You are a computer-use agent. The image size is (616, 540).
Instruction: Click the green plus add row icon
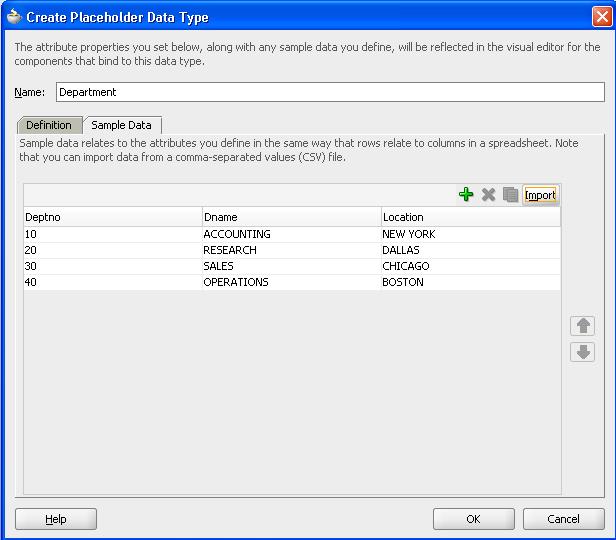466,195
